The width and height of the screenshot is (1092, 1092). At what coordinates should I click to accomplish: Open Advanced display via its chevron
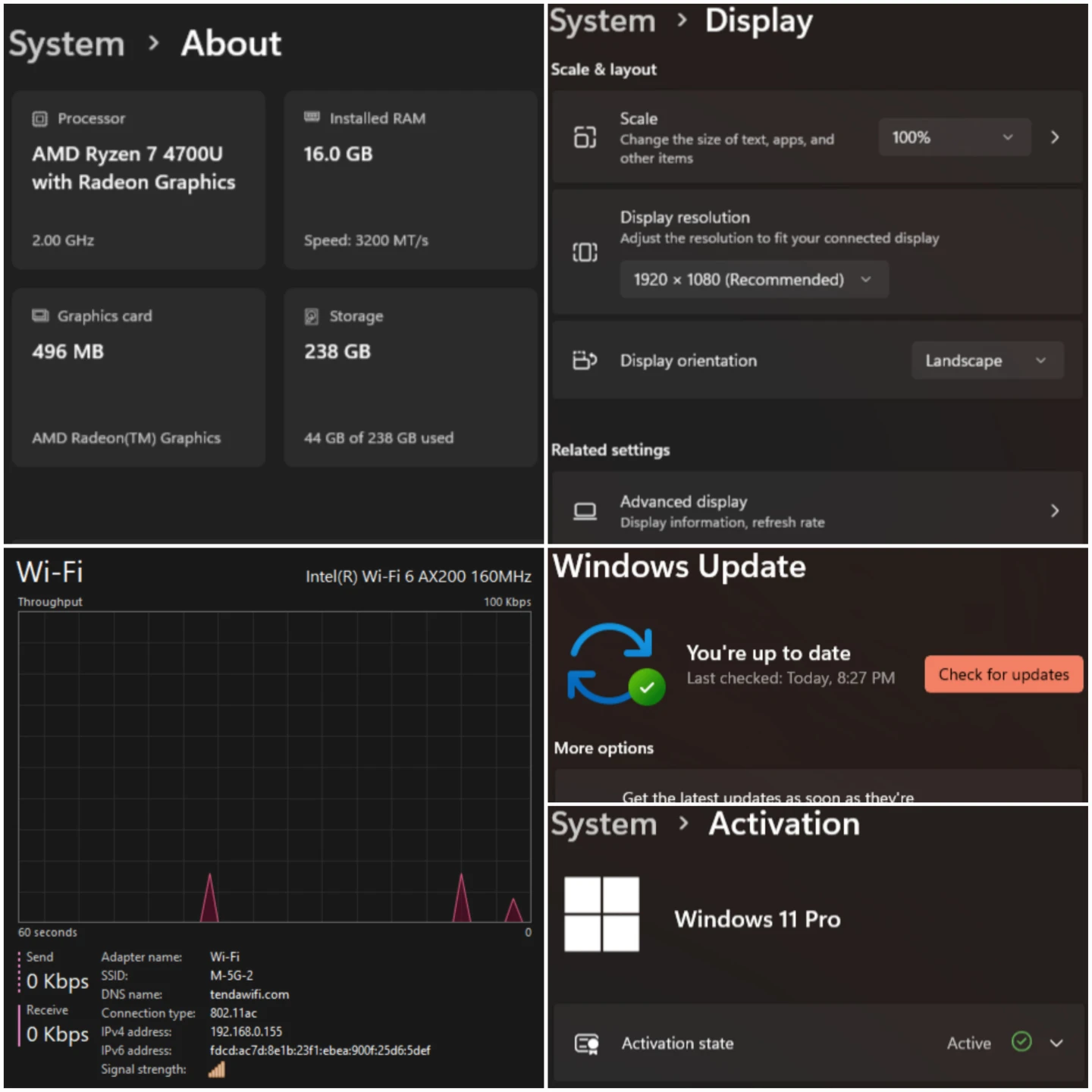(1055, 511)
